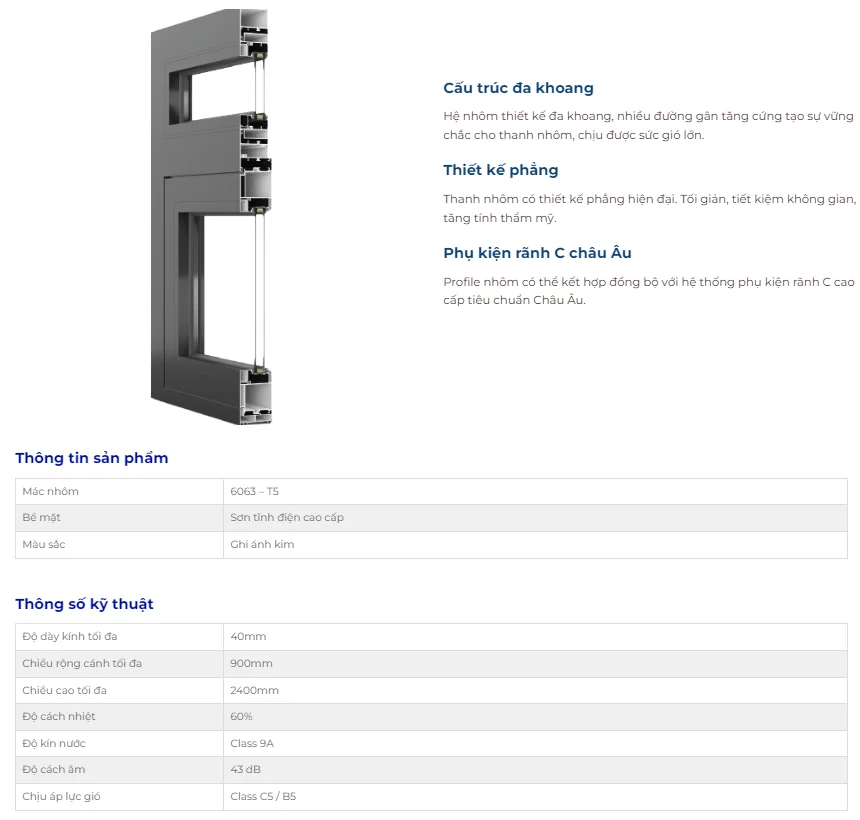Select the value '43 dB'
Image resolution: width=860 pixels, height=820 pixels.
click(246, 770)
